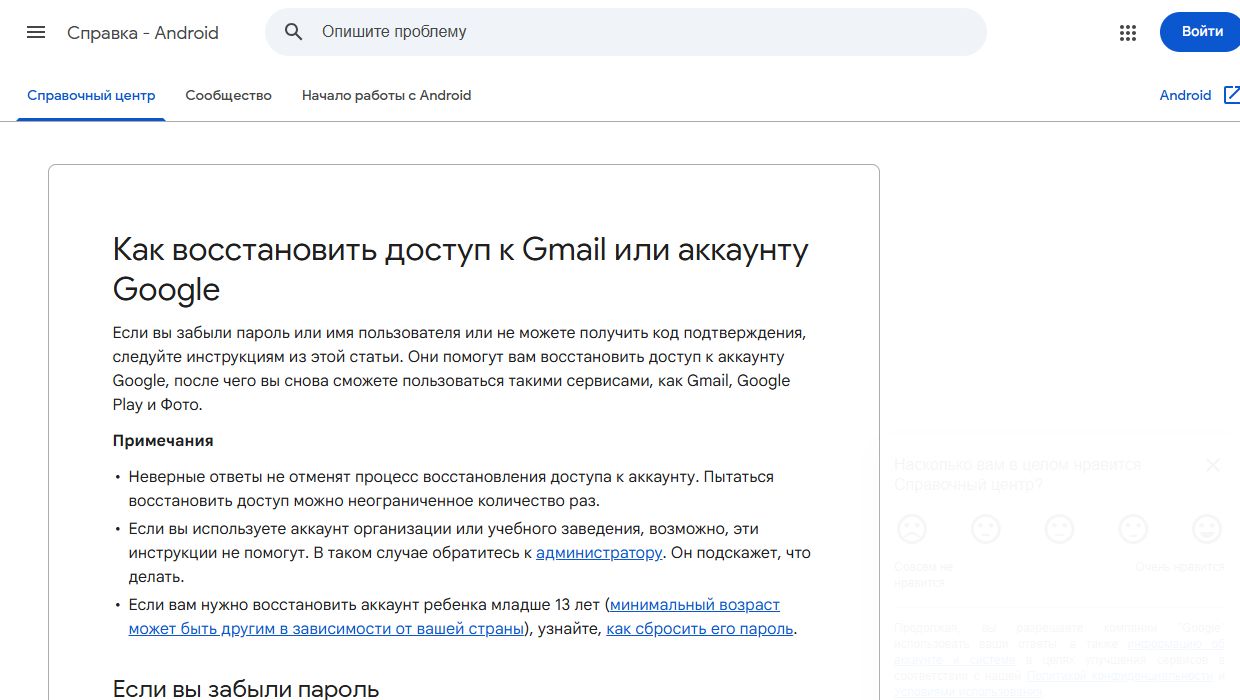
Task: Close the faded survey popup
Action: (1213, 465)
